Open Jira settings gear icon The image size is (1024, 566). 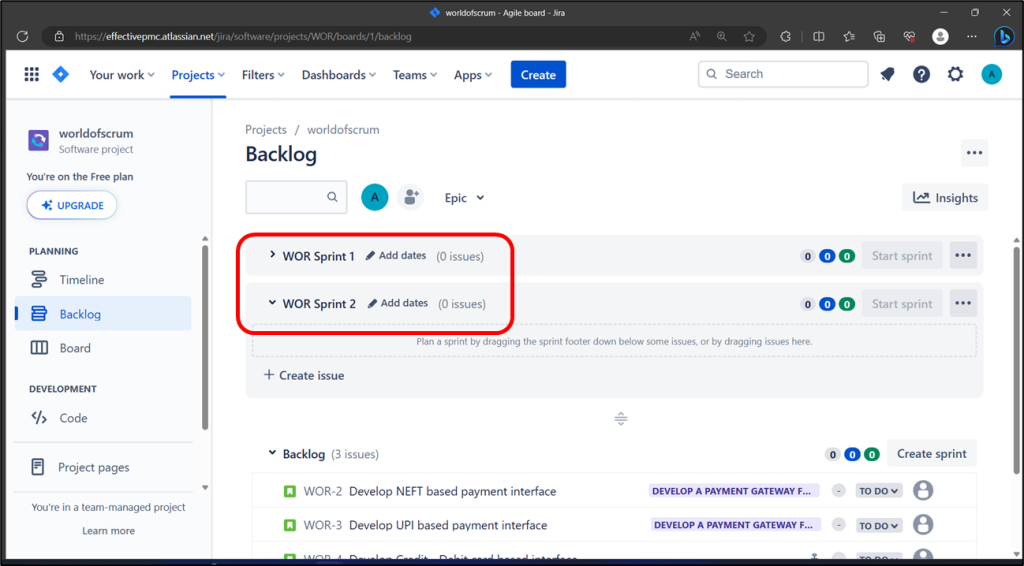click(x=955, y=74)
